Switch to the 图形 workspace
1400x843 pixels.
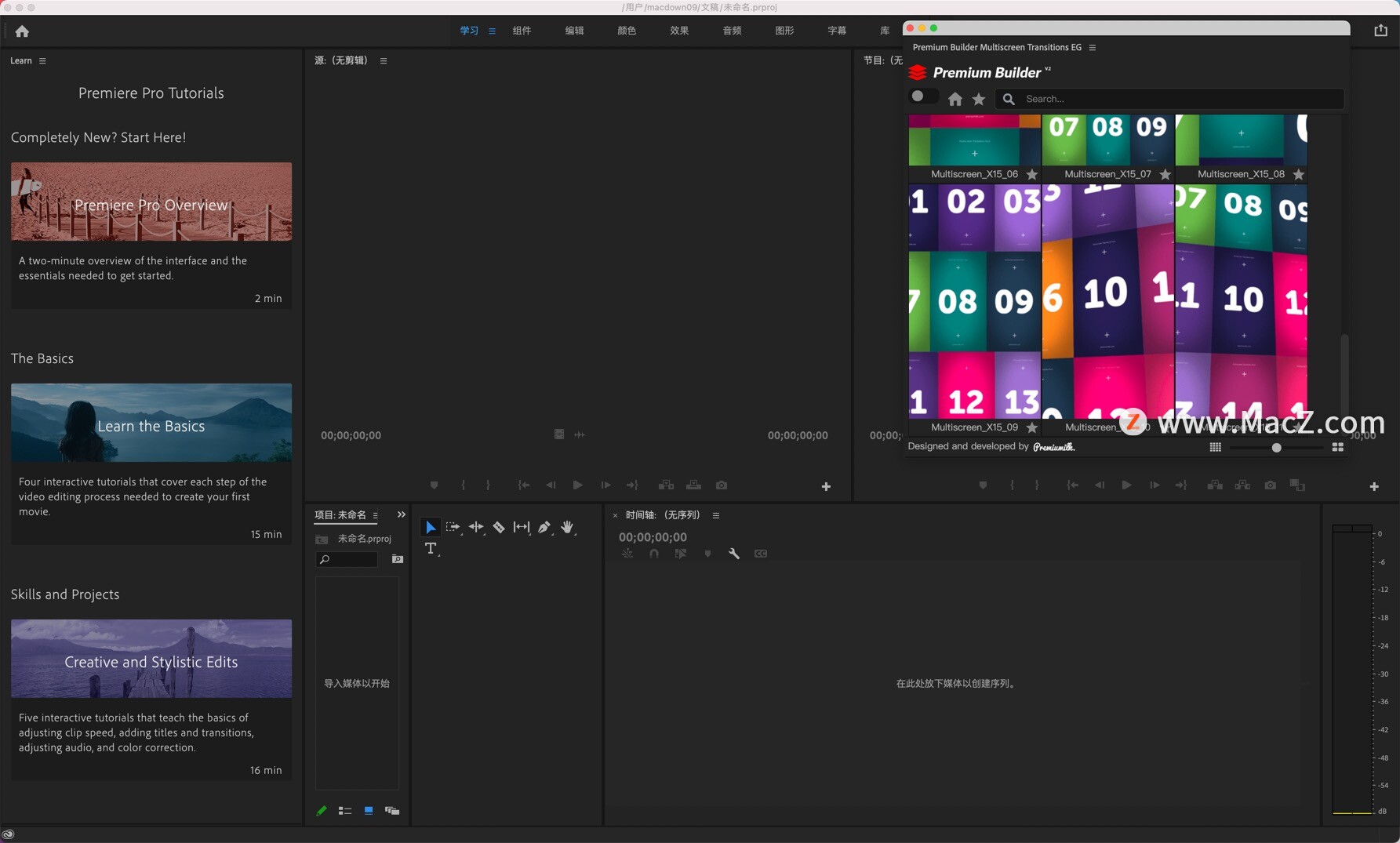pyautogui.click(x=784, y=31)
